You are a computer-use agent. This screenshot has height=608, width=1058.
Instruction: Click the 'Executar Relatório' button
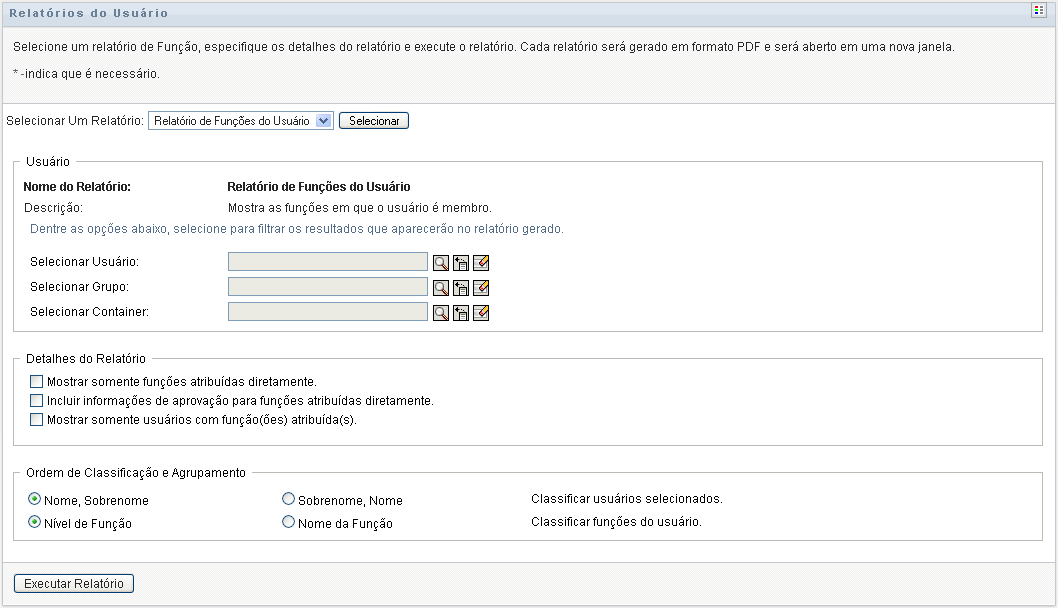click(x=74, y=584)
